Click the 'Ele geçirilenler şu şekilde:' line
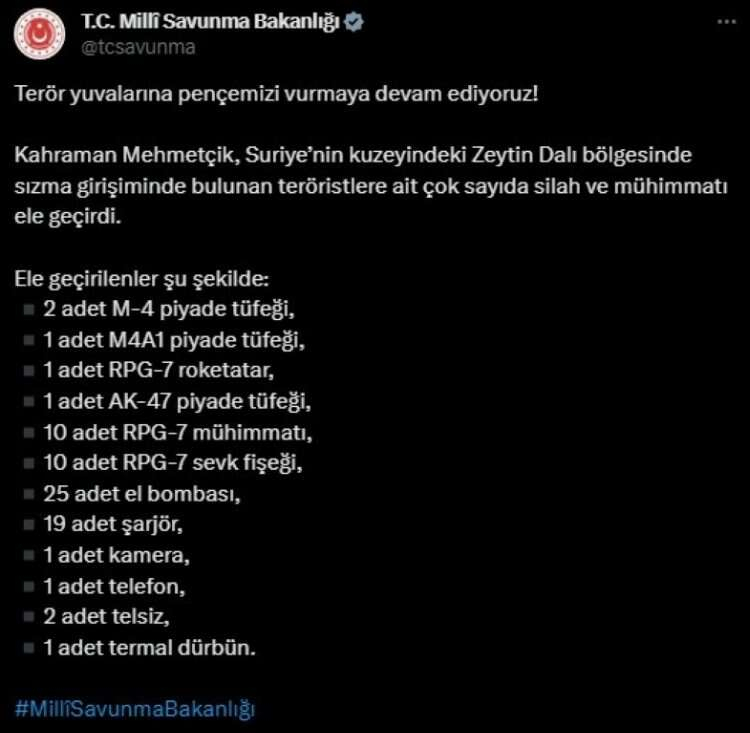This screenshot has height=733, width=750. click(142, 278)
